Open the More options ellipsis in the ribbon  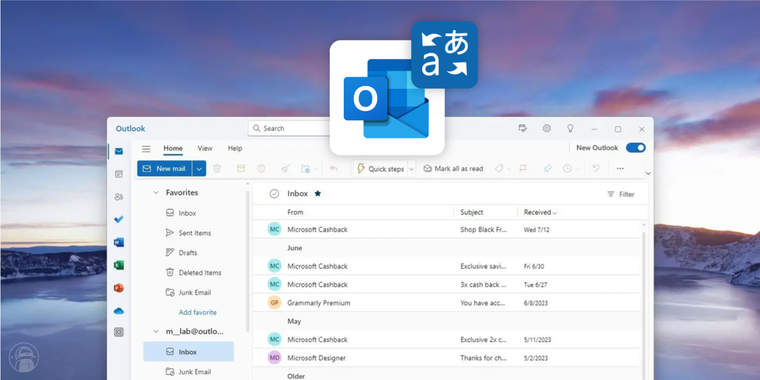point(620,169)
